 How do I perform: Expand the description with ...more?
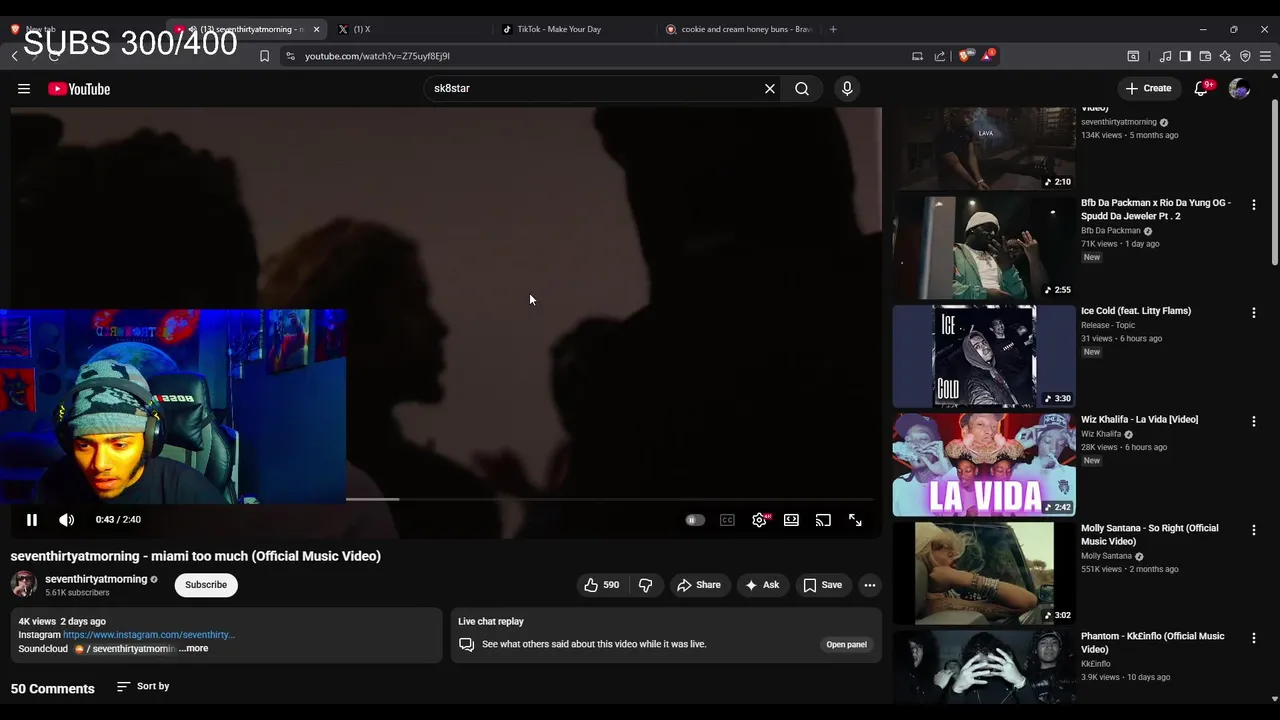point(194,649)
